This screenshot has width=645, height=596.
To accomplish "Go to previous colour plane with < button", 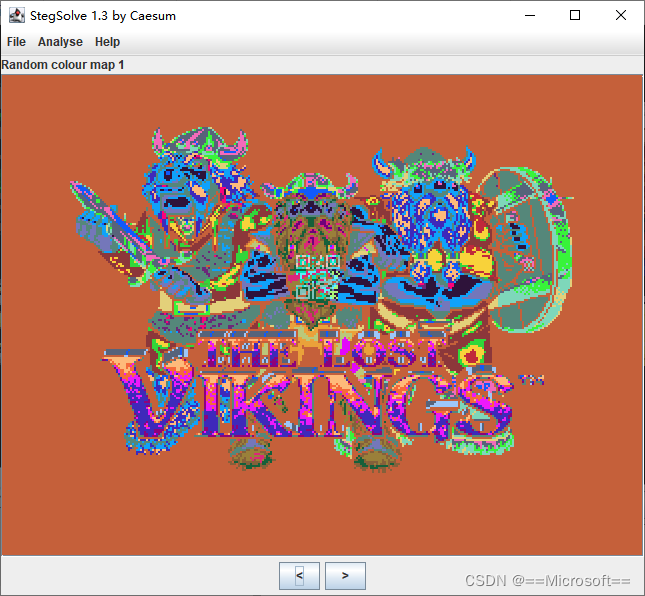I will [x=299, y=575].
